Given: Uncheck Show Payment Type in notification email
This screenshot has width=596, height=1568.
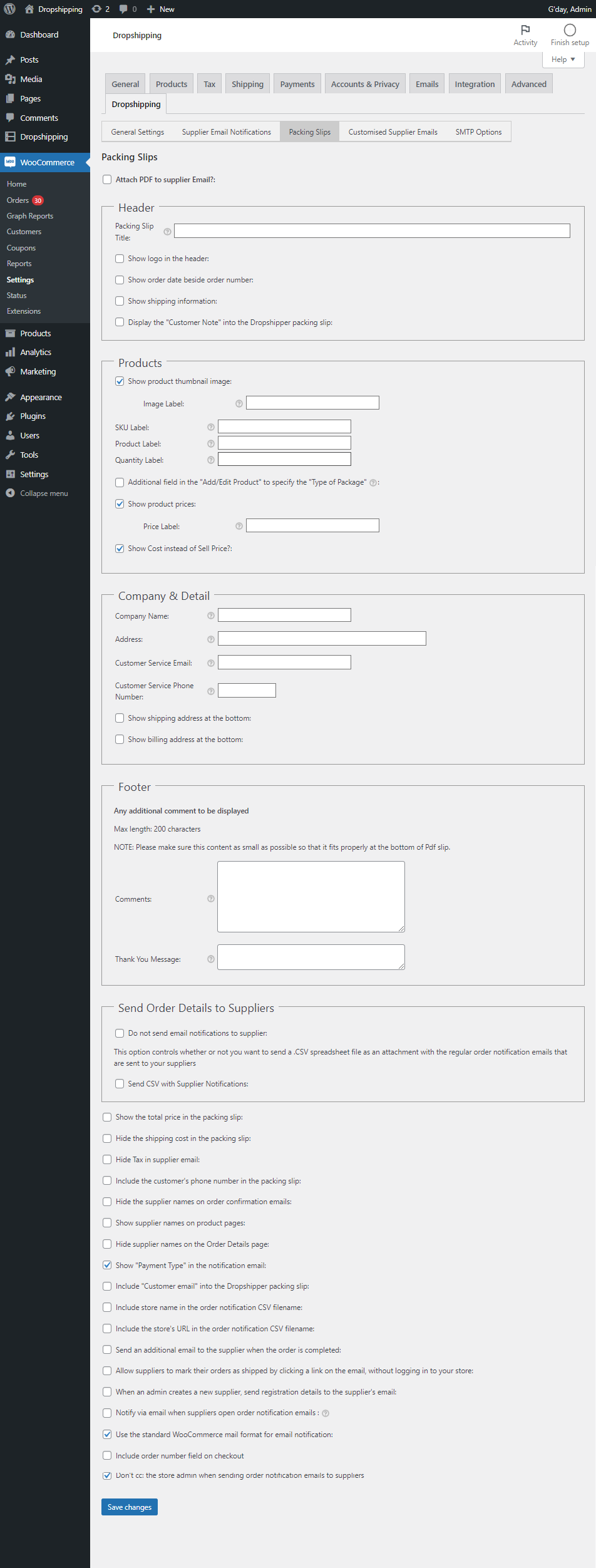Looking at the screenshot, I should point(107,1266).
